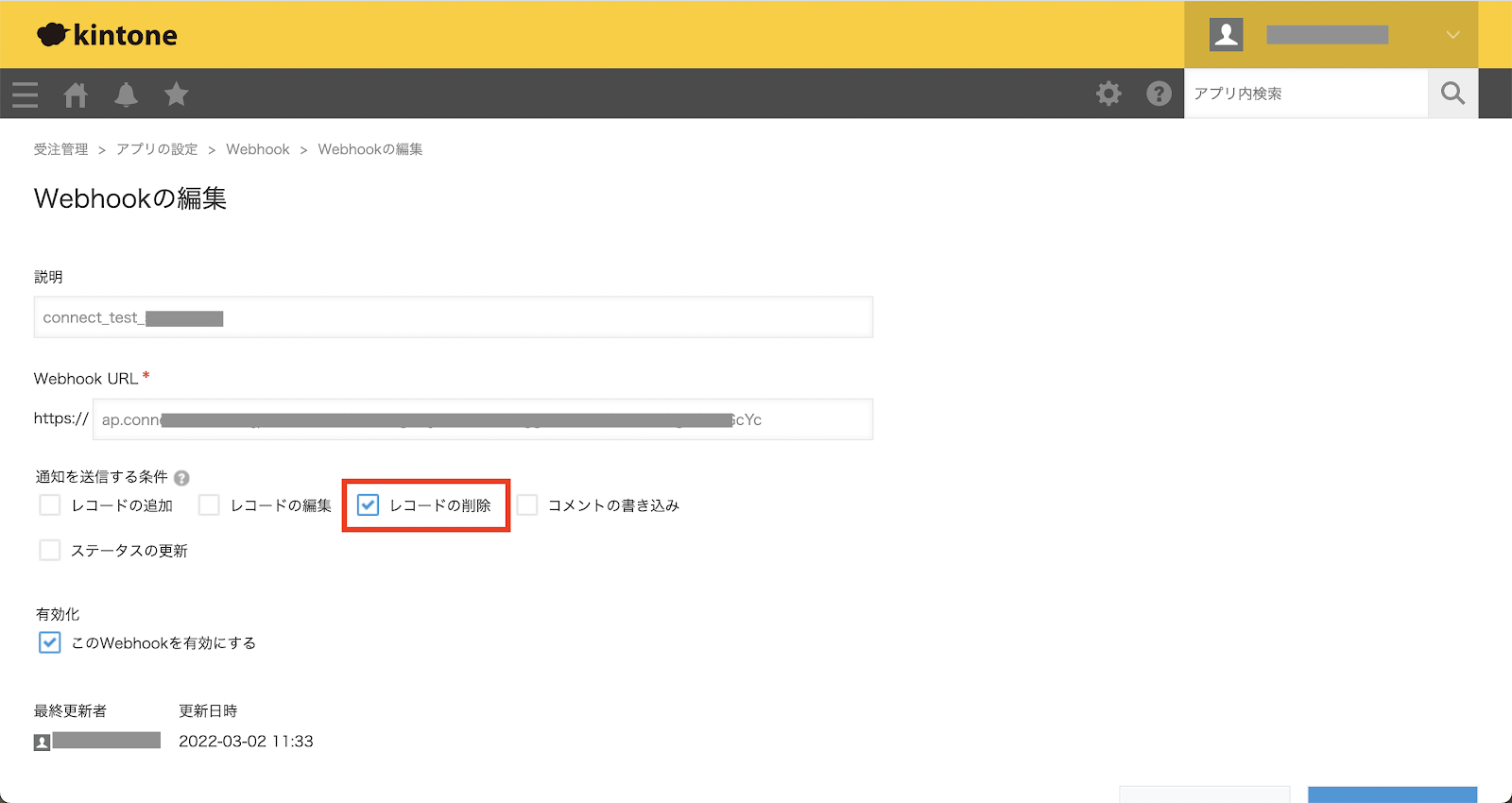
Task: Expand the user account dropdown
Action: (x=1452, y=35)
